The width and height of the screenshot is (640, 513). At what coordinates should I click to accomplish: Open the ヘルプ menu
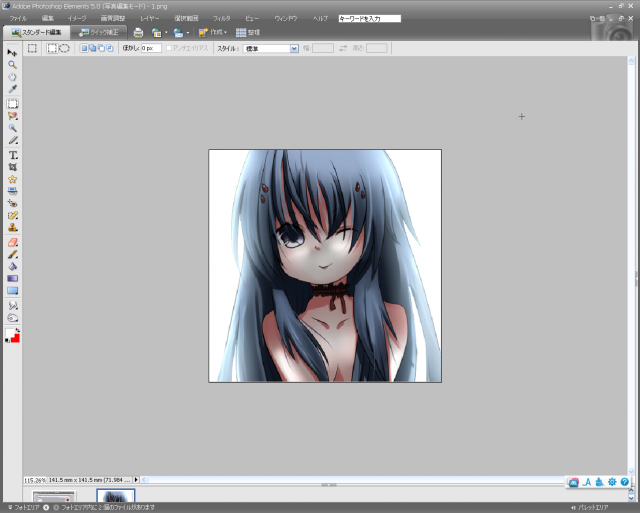tap(320, 18)
